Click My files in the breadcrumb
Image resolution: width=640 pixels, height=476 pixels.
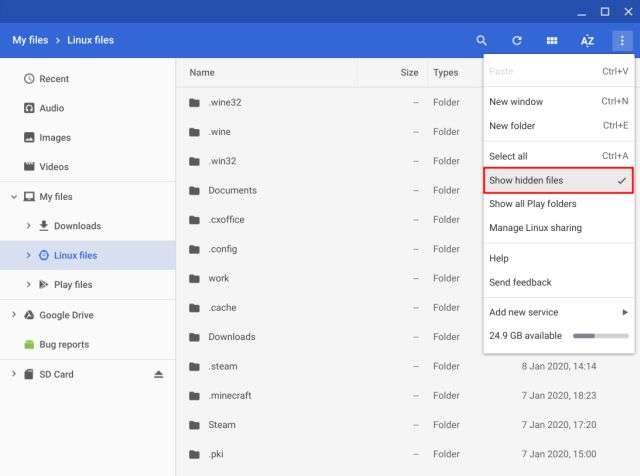coord(30,40)
